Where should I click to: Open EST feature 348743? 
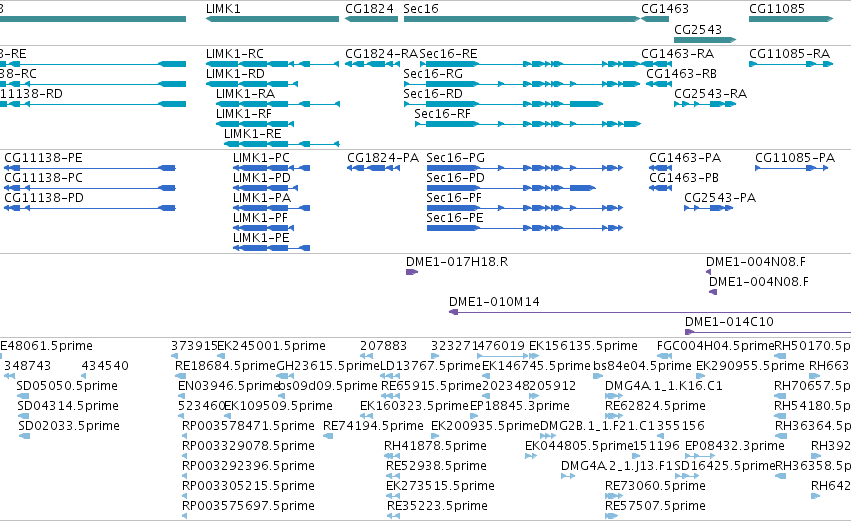[x=9, y=377]
